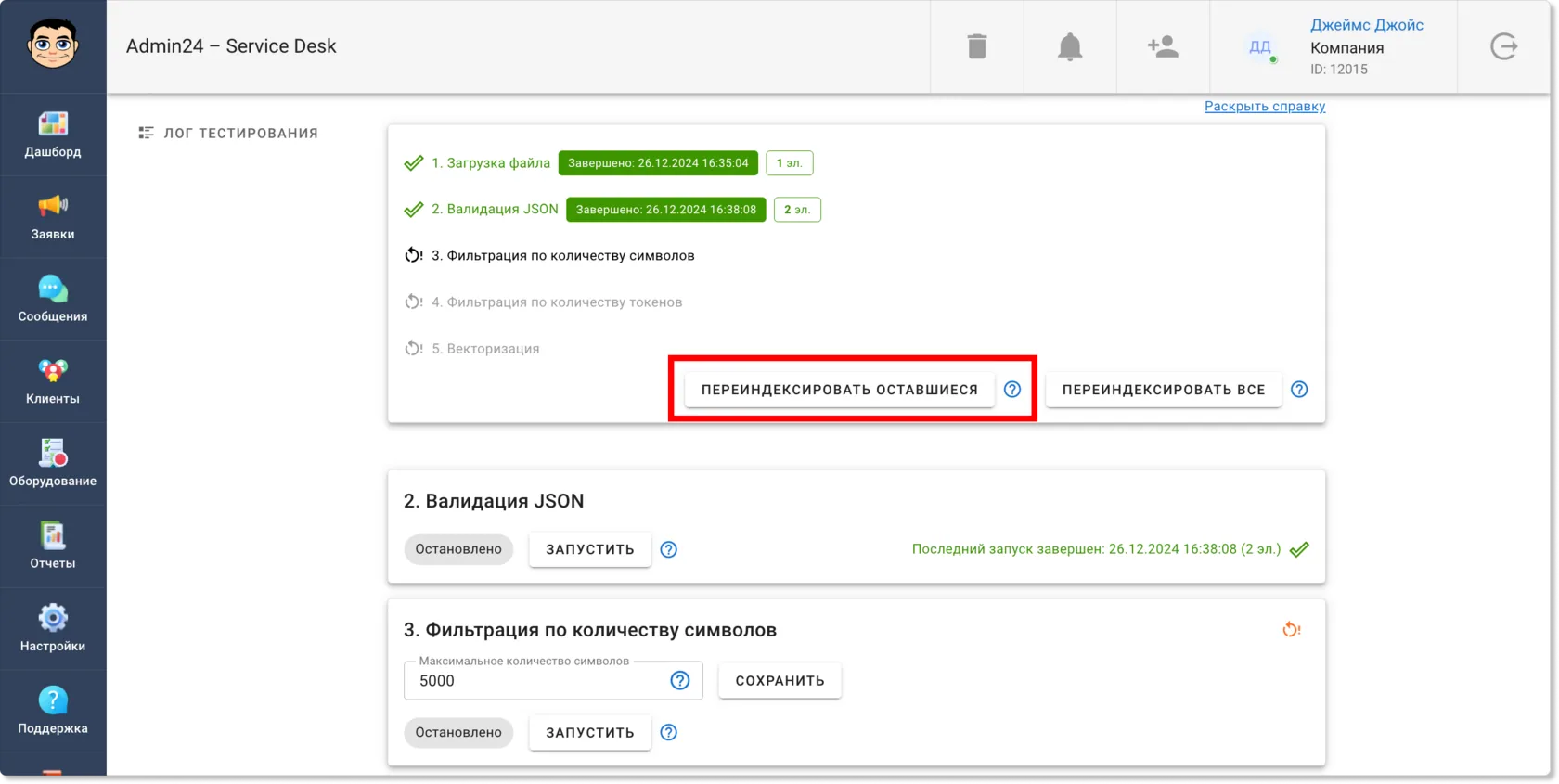1559x784 pixels.
Task: Click Запустить in Фильтрация по символам section
Action: 590,732
